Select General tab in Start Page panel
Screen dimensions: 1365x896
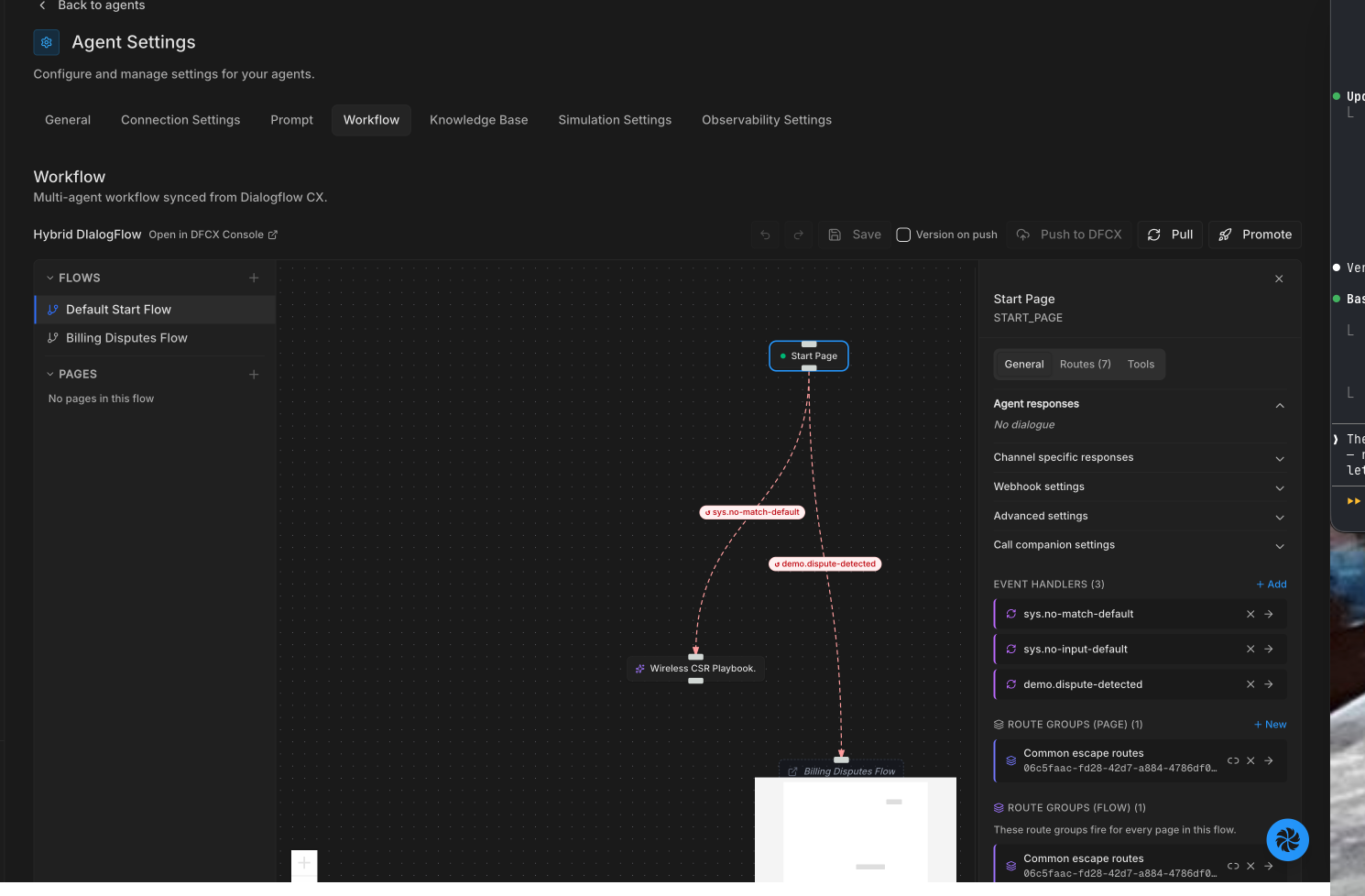click(1023, 365)
